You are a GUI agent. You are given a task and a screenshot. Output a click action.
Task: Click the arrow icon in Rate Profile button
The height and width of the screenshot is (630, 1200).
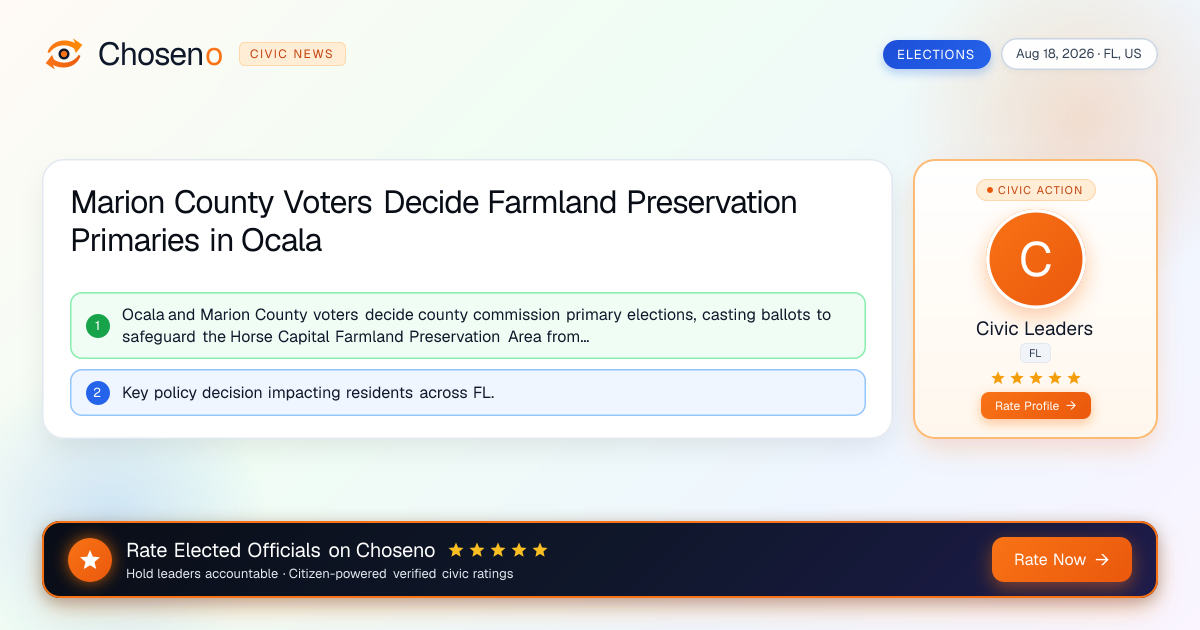point(1071,406)
